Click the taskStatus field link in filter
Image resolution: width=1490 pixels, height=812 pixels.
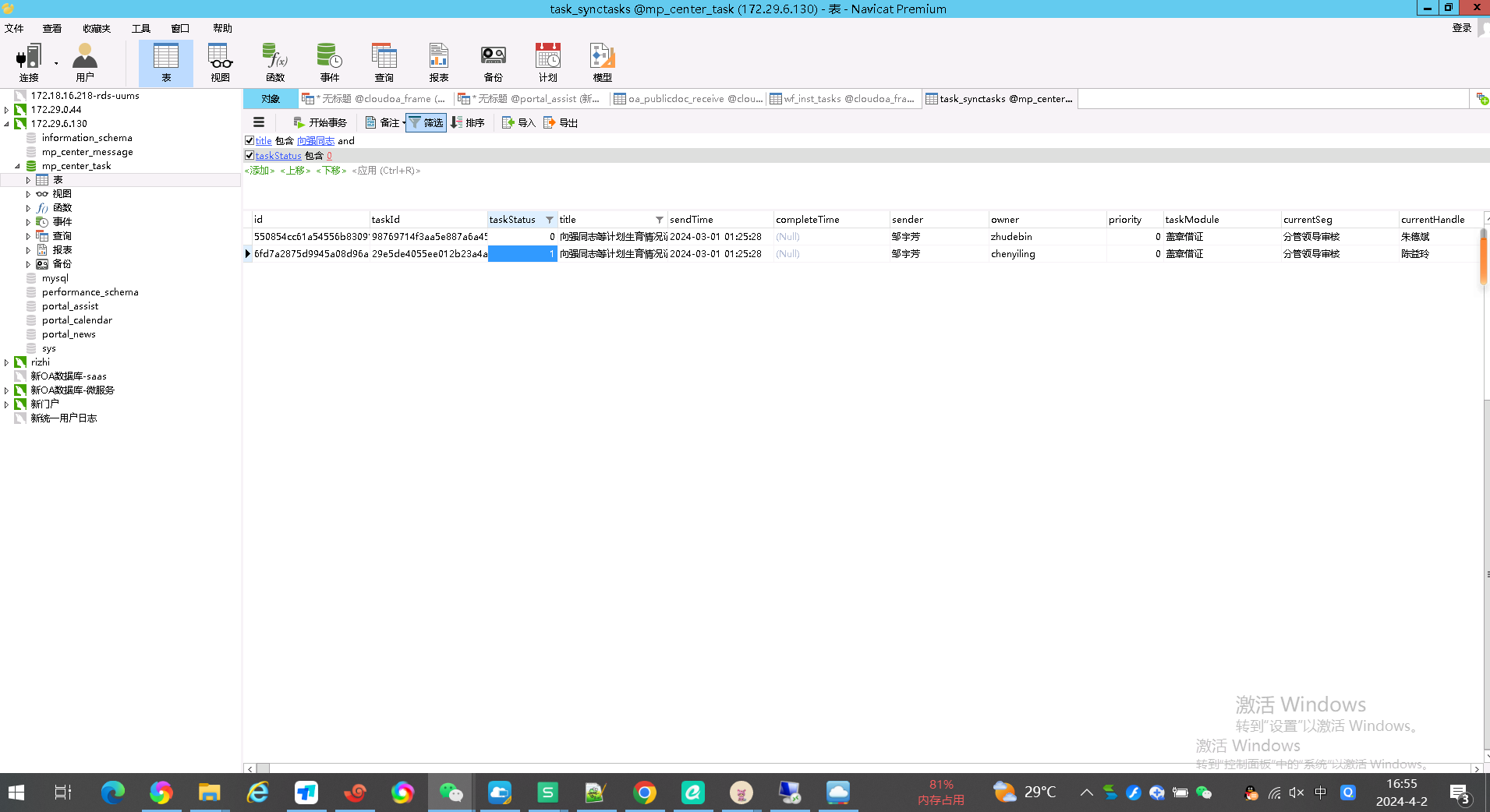pos(278,156)
